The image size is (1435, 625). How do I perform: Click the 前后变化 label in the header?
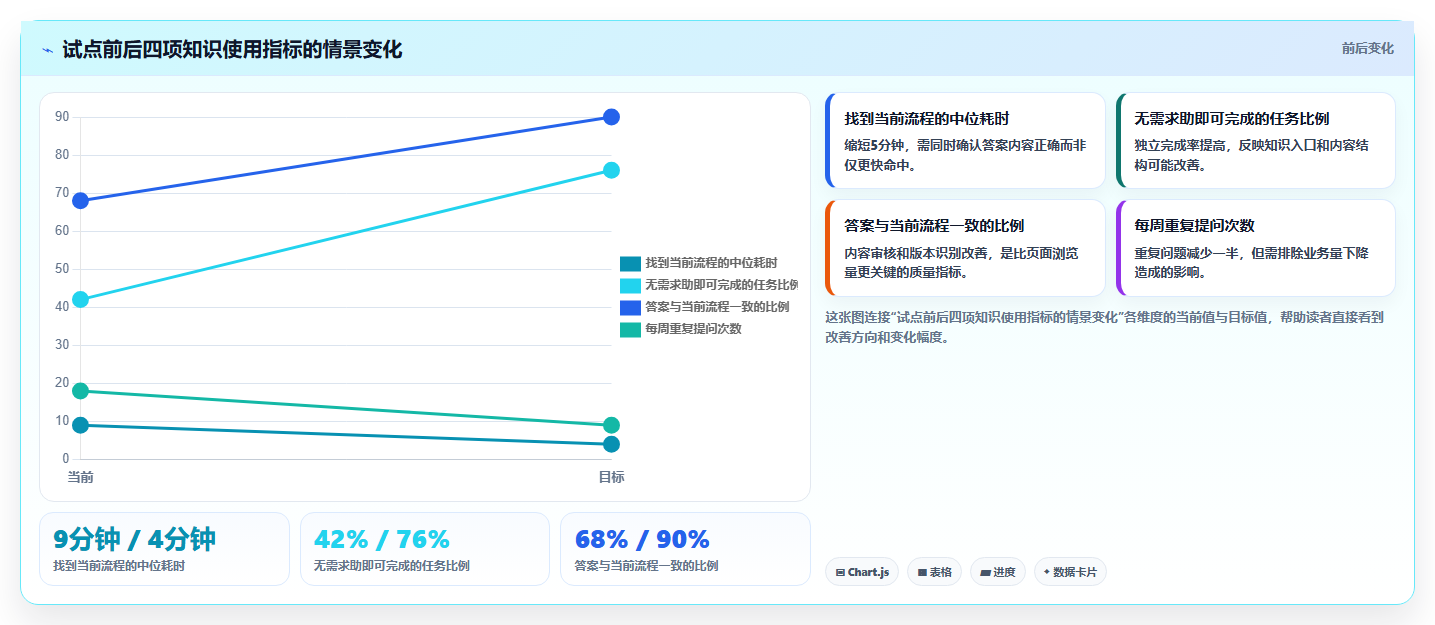(1367, 49)
